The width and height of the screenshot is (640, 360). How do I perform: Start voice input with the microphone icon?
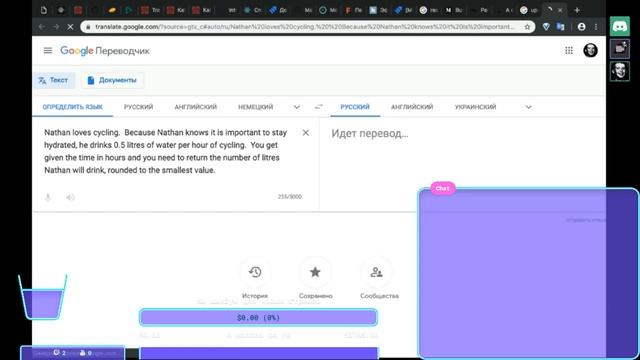click(x=48, y=197)
